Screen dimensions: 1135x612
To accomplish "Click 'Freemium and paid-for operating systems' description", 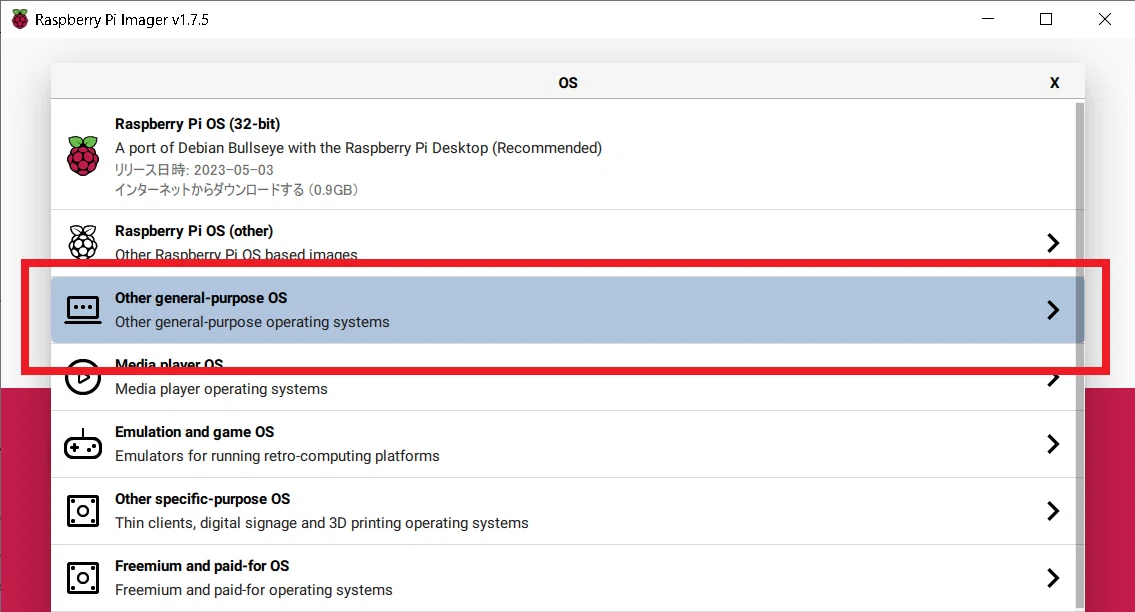I will coord(253,590).
